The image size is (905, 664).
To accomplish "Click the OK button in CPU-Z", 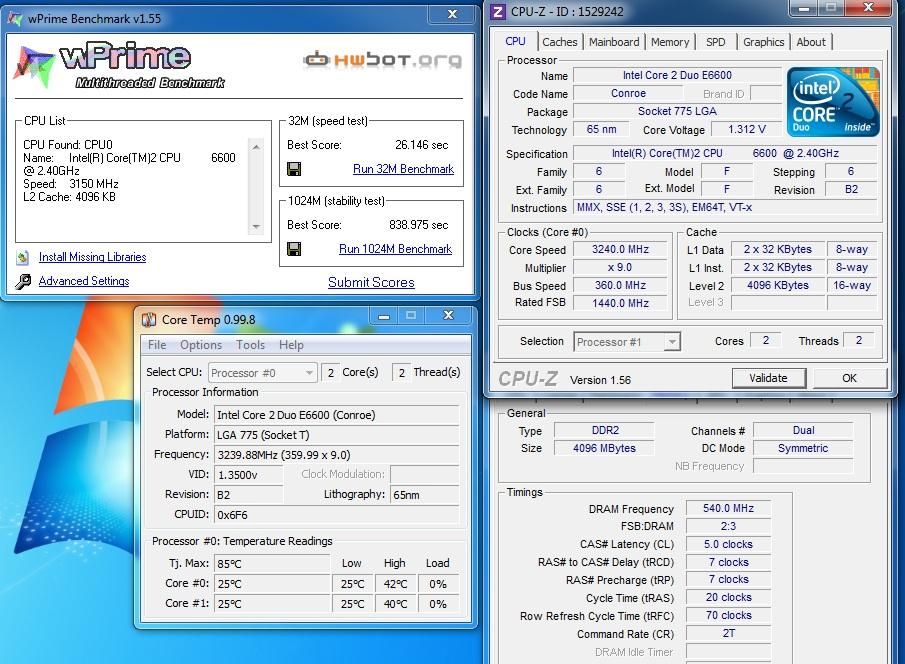I will pos(849,378).
